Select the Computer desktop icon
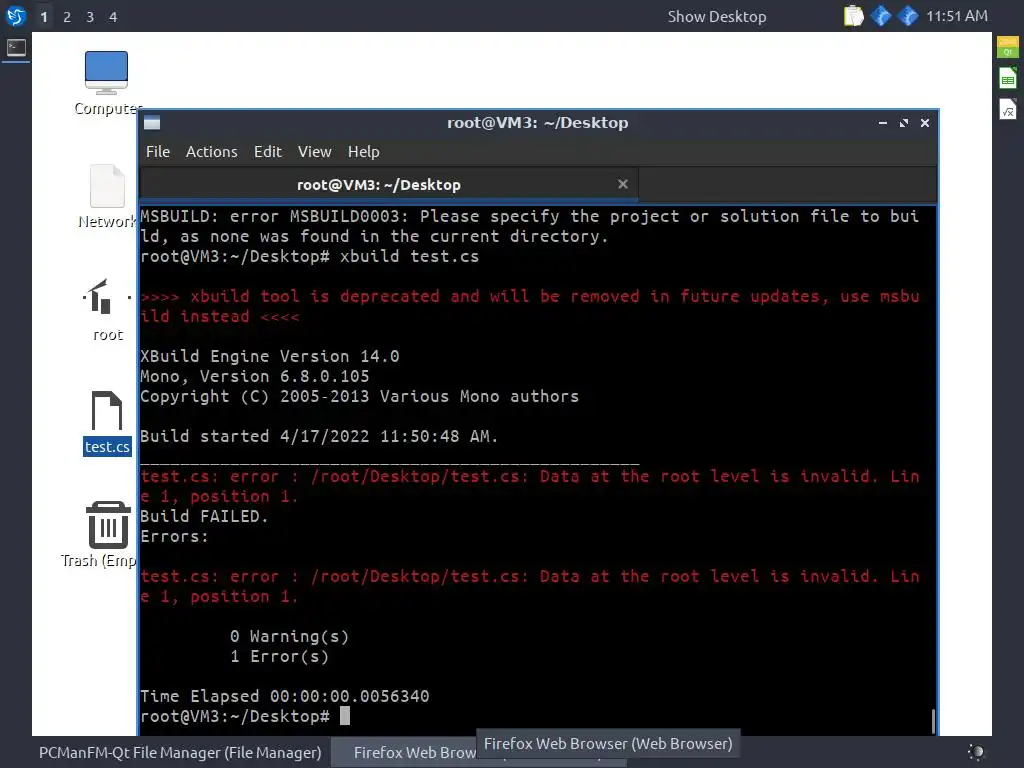 coord(106,83)
